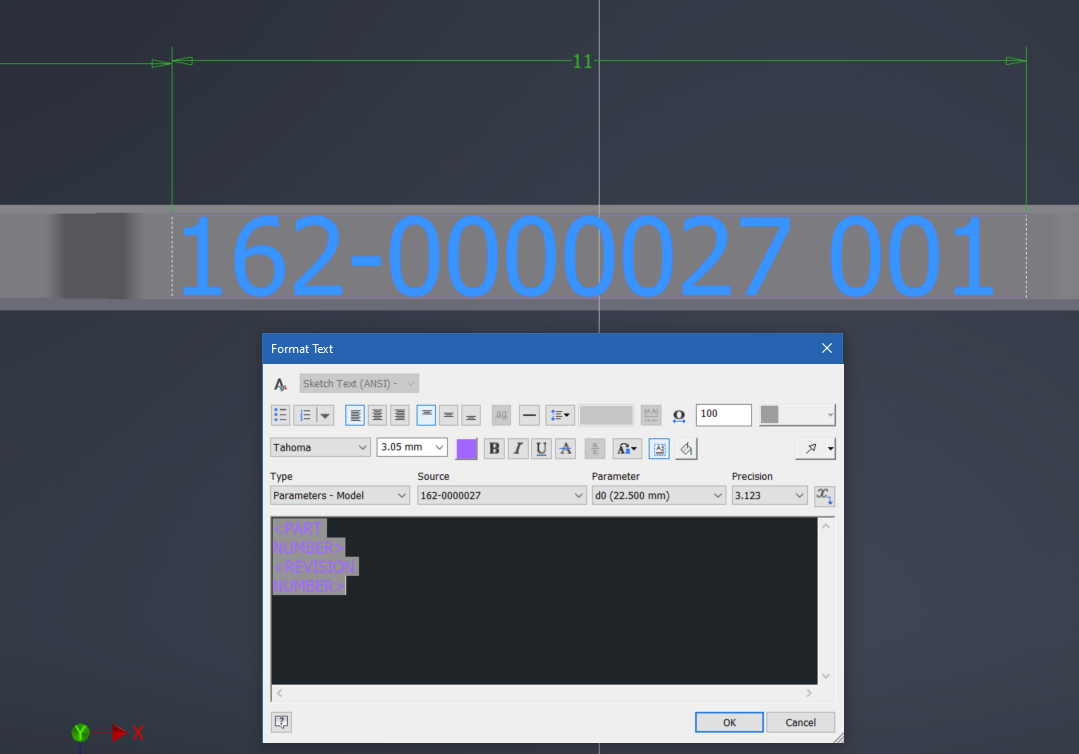1079x754 pixels.
Task: Toggle bold formatting
Action: [493, 448]
